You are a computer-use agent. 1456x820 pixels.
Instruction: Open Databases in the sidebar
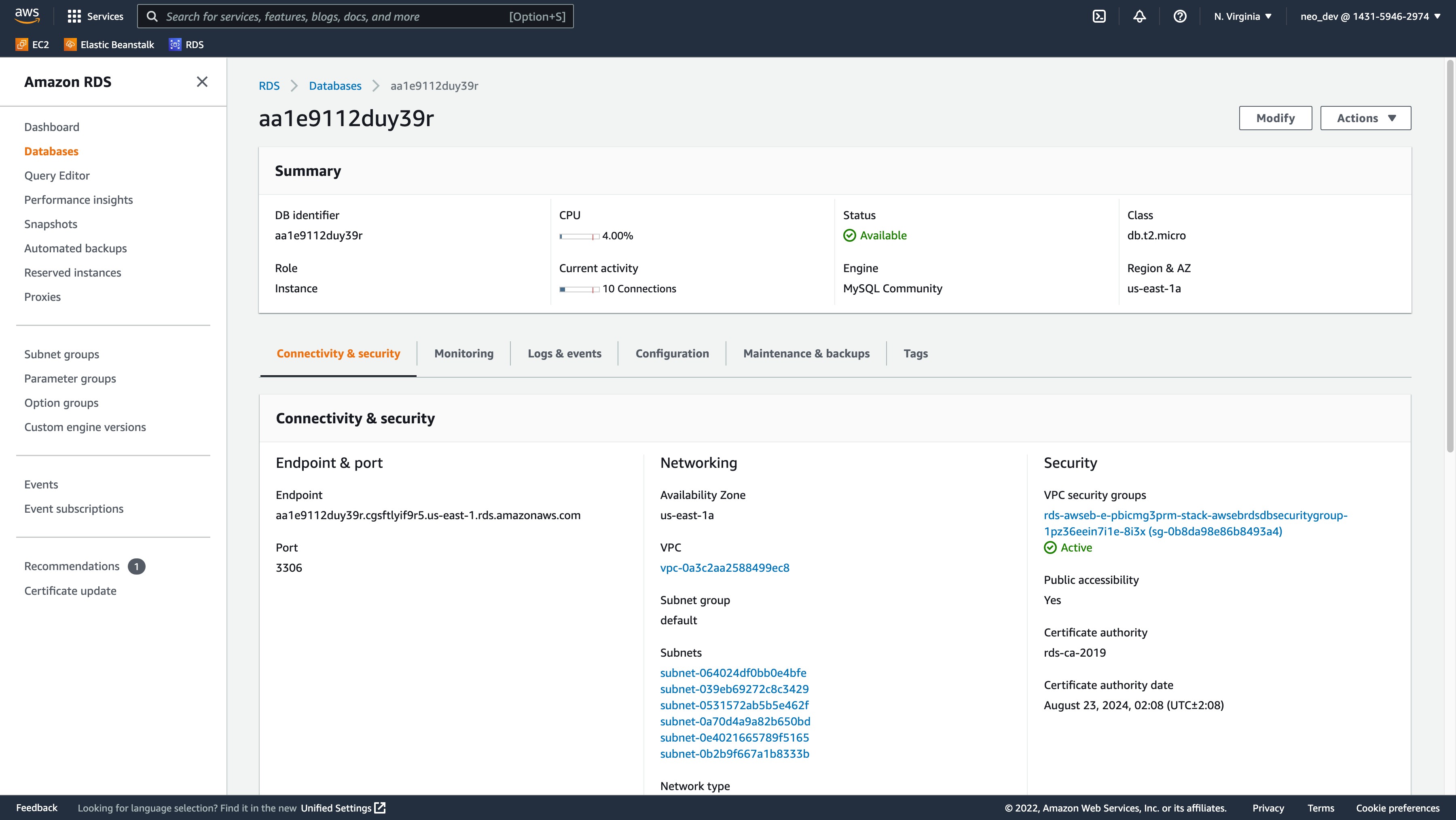coord(51,152)
